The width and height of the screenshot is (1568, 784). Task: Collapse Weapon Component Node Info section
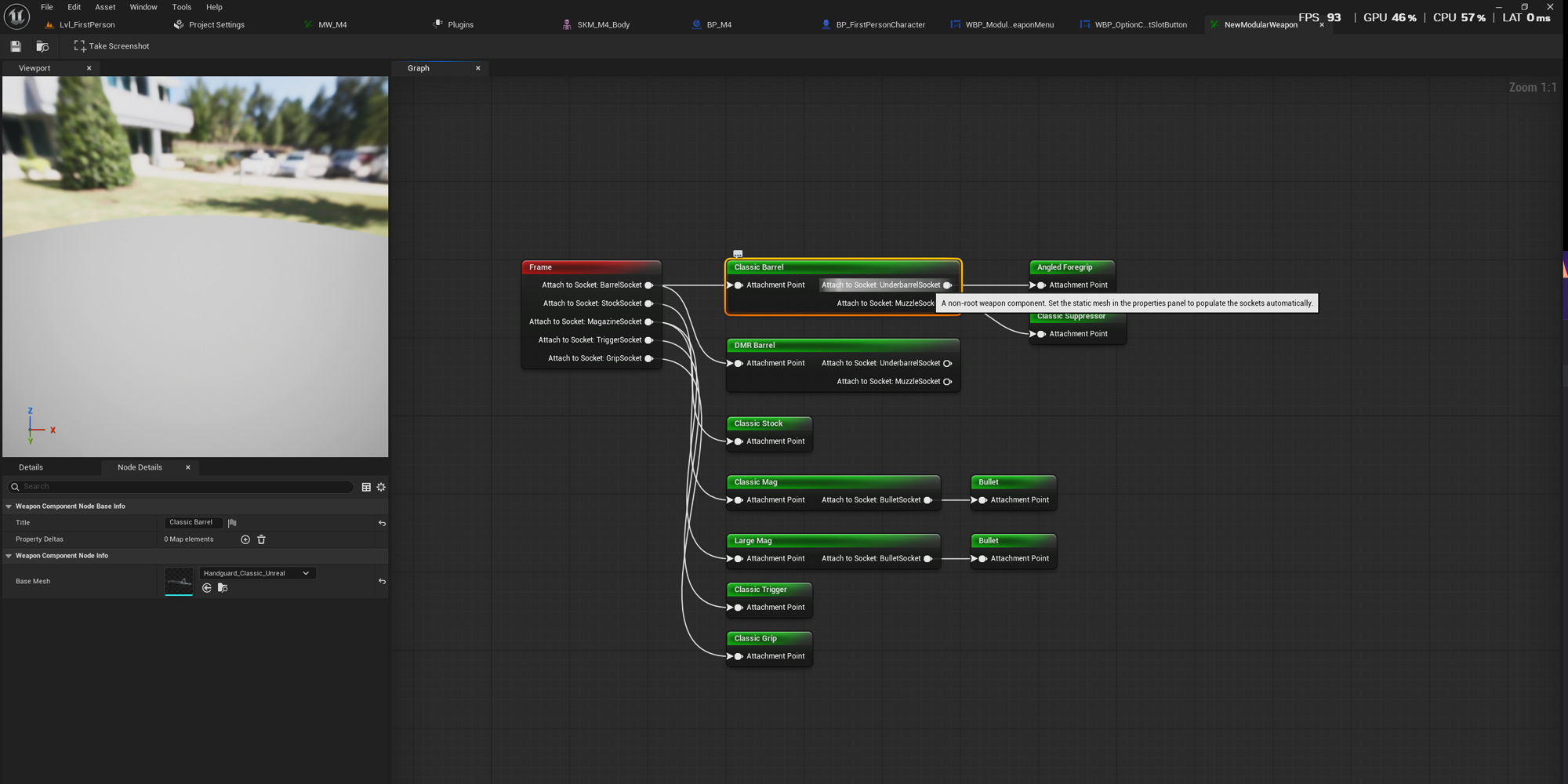pyautogui.click(x=9, y=556)
